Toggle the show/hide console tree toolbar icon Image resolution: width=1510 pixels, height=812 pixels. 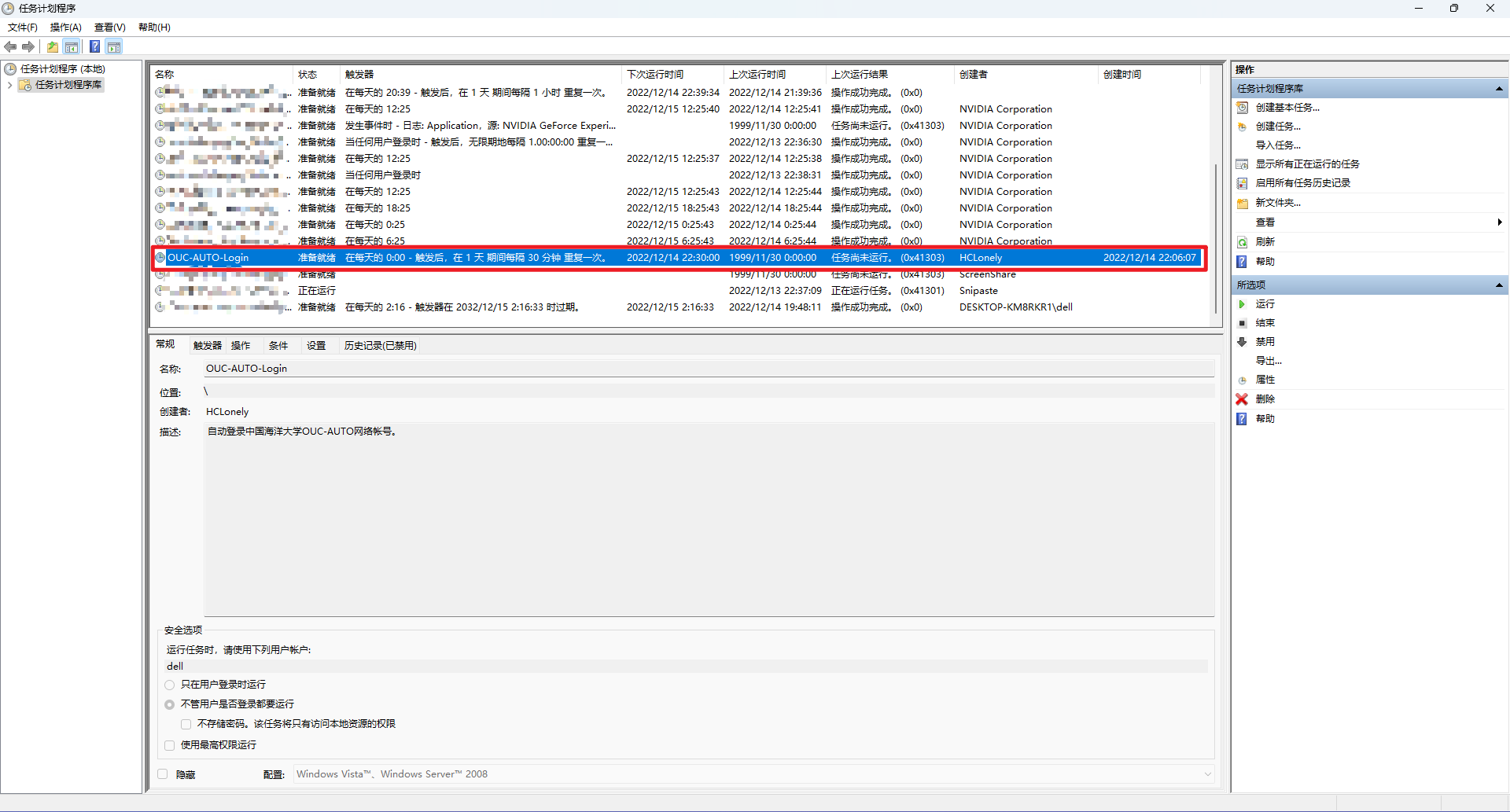pyautogui.click(x=72, y=47)
